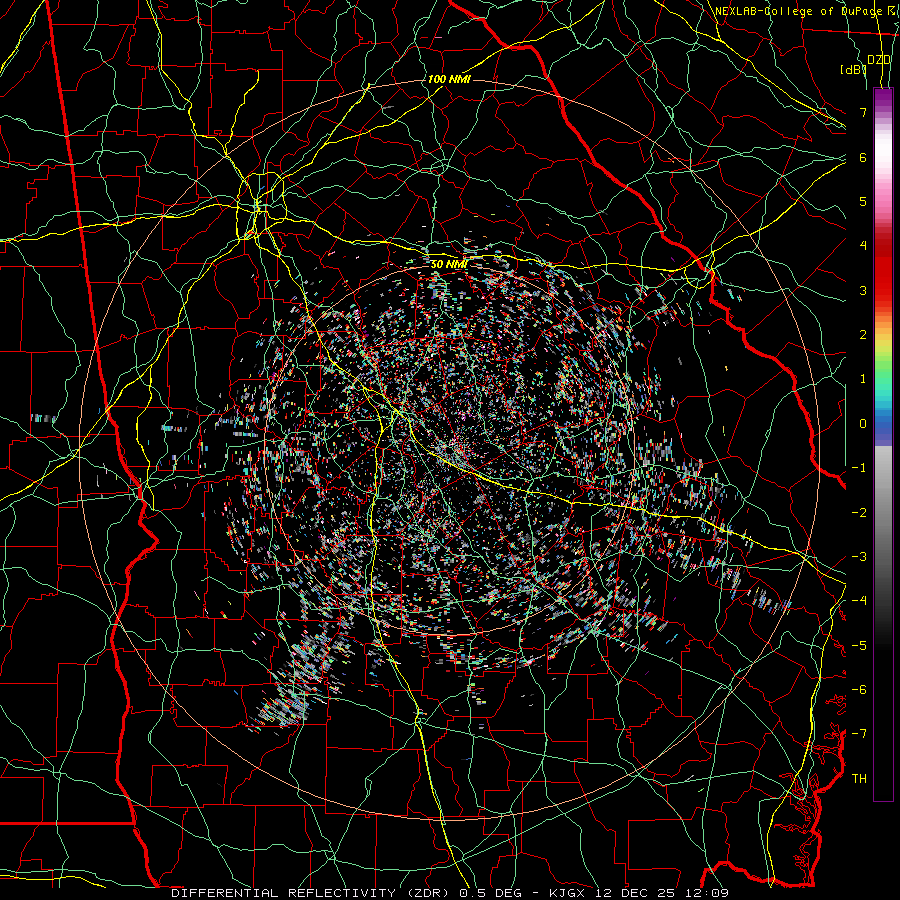900x900 pixels.
Task: Click the "100 NMI" range ring label
Action: tap(449, 79)
